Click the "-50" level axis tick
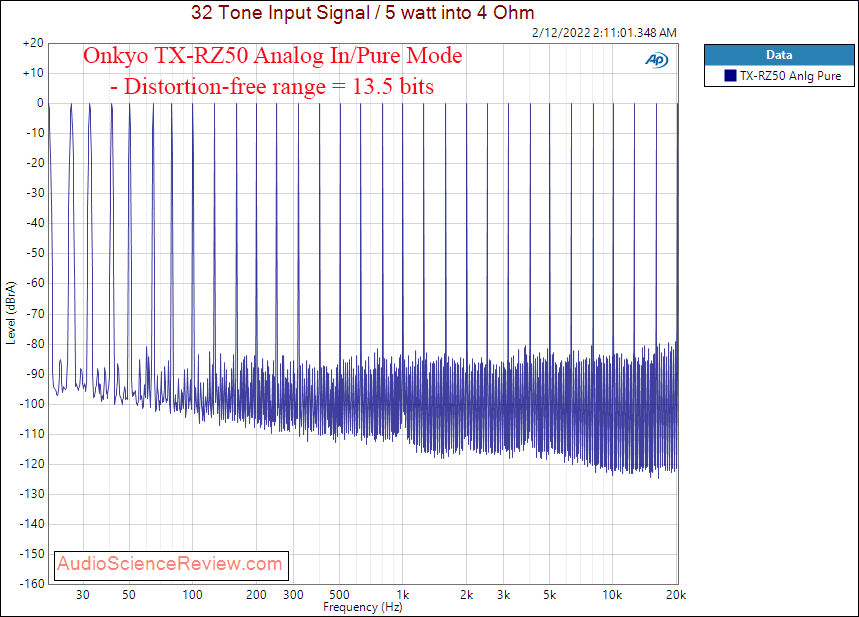This screenshot has width=859, height=617. click(35, 254)
